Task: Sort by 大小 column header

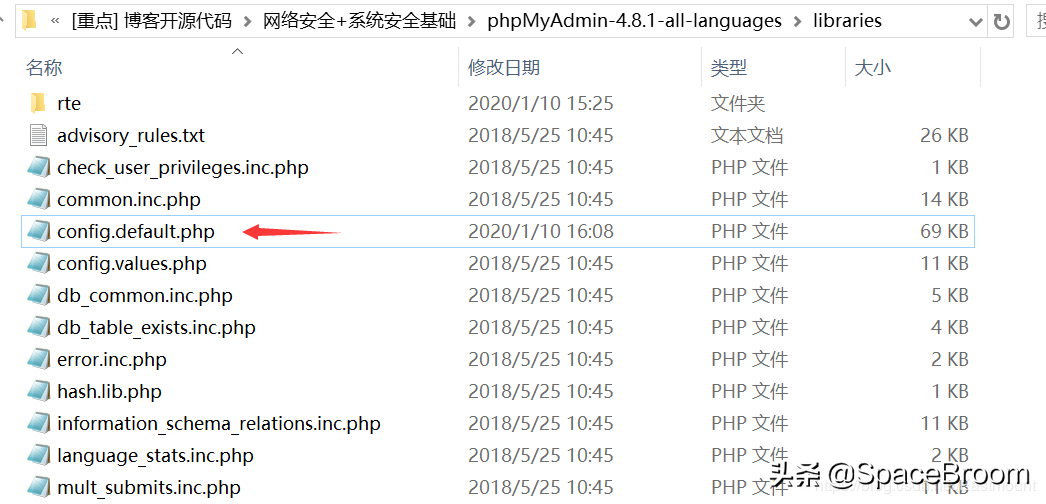Action: (872, 67)
